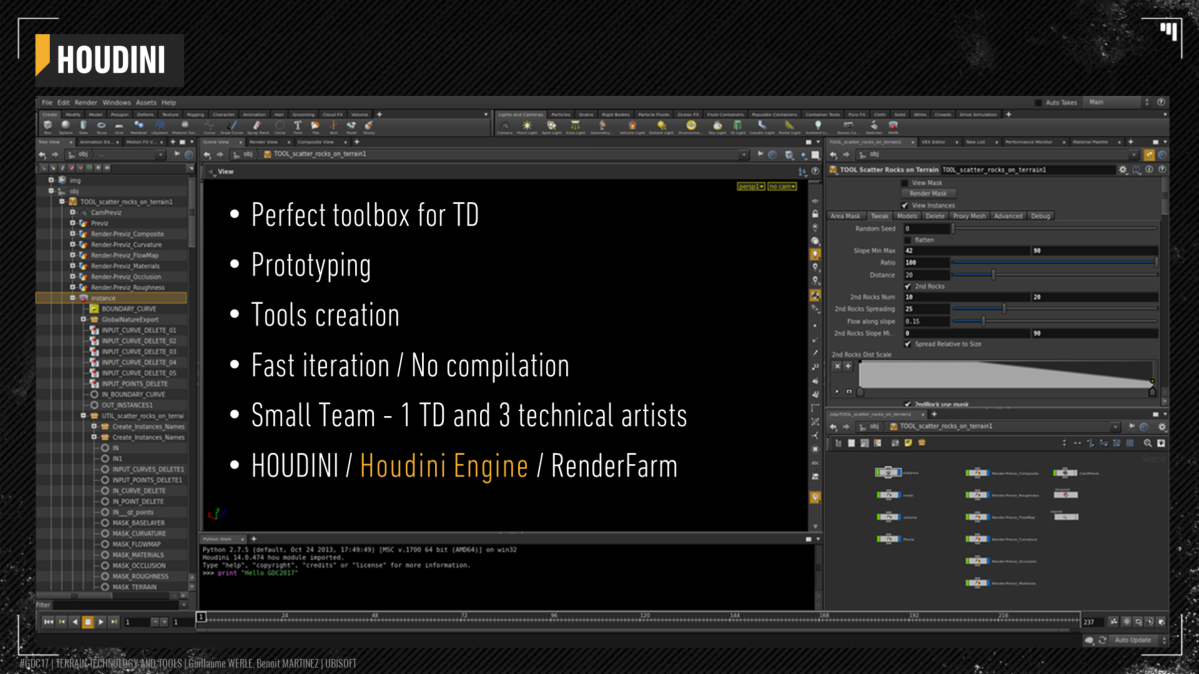
Task: Jump timeline to first frame
Action: (x=48, y=622)
